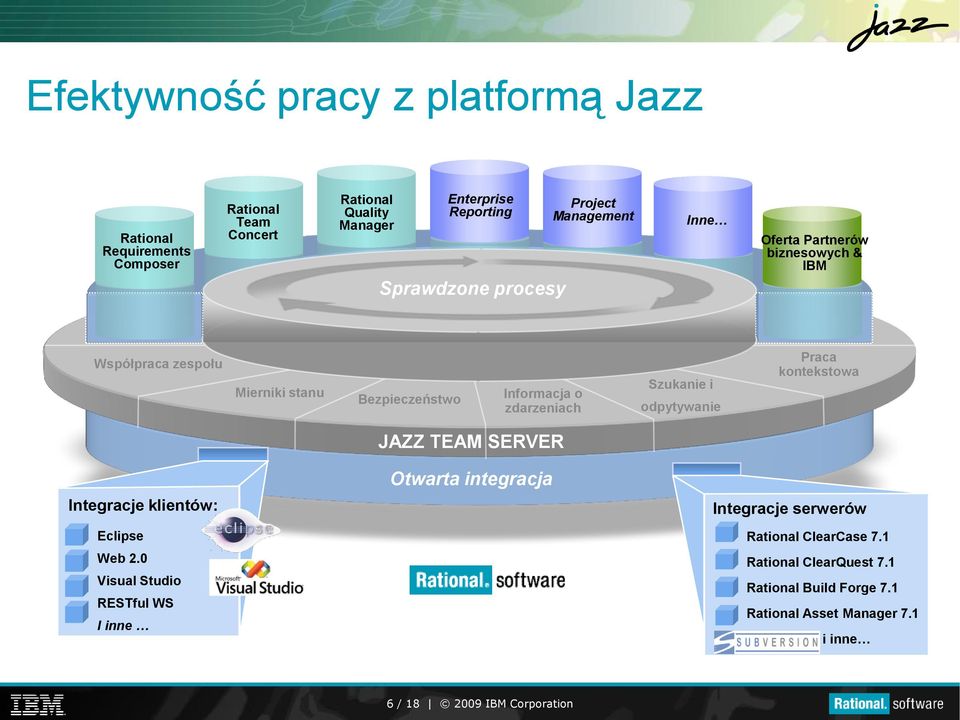Click the I inne … text in client list
The image size is (960, 720).
122,626
